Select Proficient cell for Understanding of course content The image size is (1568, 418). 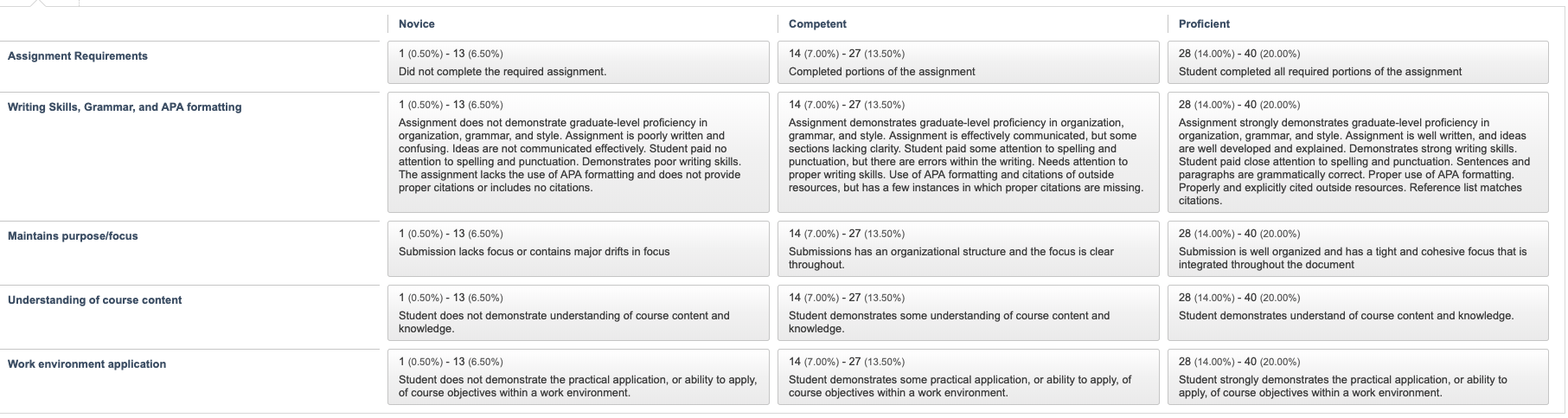1358,312
